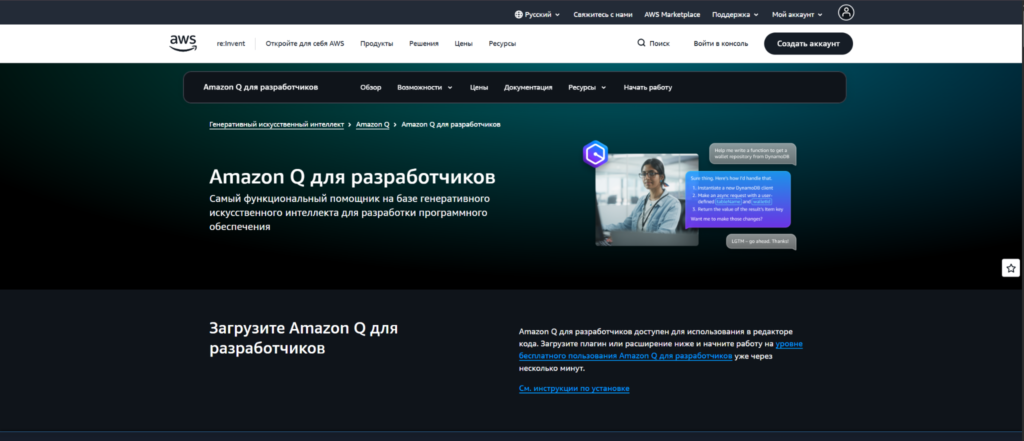
Task: Open the Ресурсы item in top AWS menu
Action: (x=502, y=44)
